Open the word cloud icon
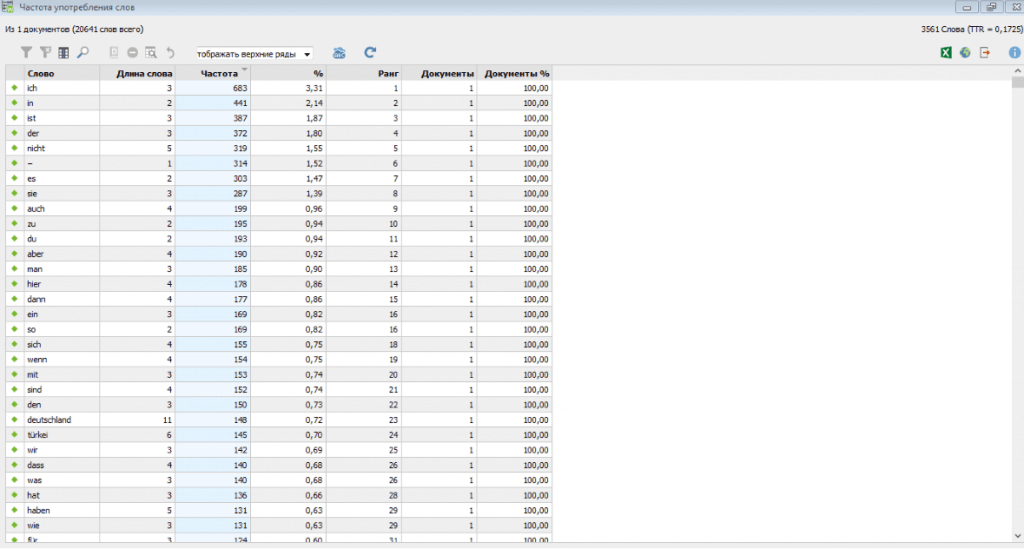Screen dimensions: 1024x549 339,53
